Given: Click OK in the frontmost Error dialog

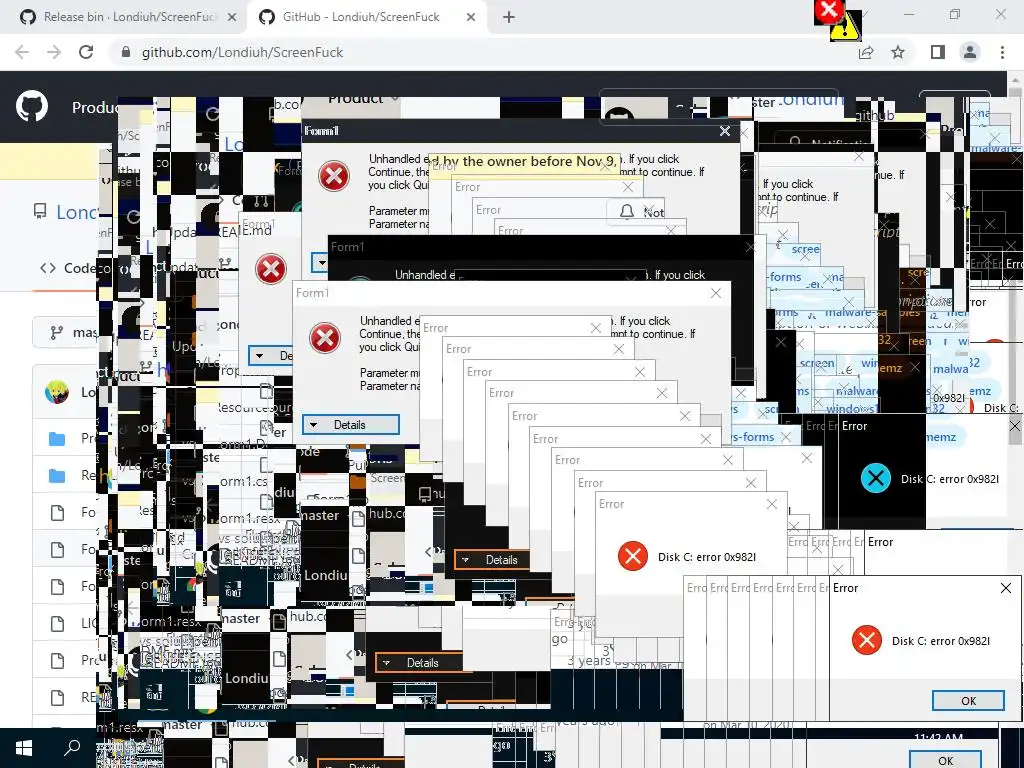Looking at the screenshot, I should 968,700.
